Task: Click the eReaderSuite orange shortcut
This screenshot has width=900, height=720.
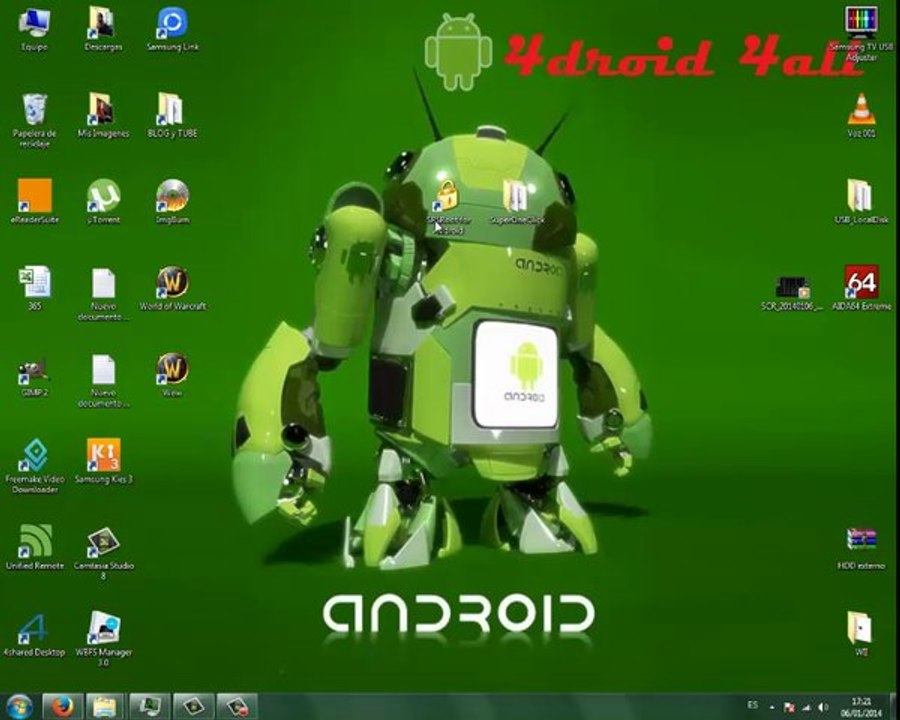Action: (34, 201)
